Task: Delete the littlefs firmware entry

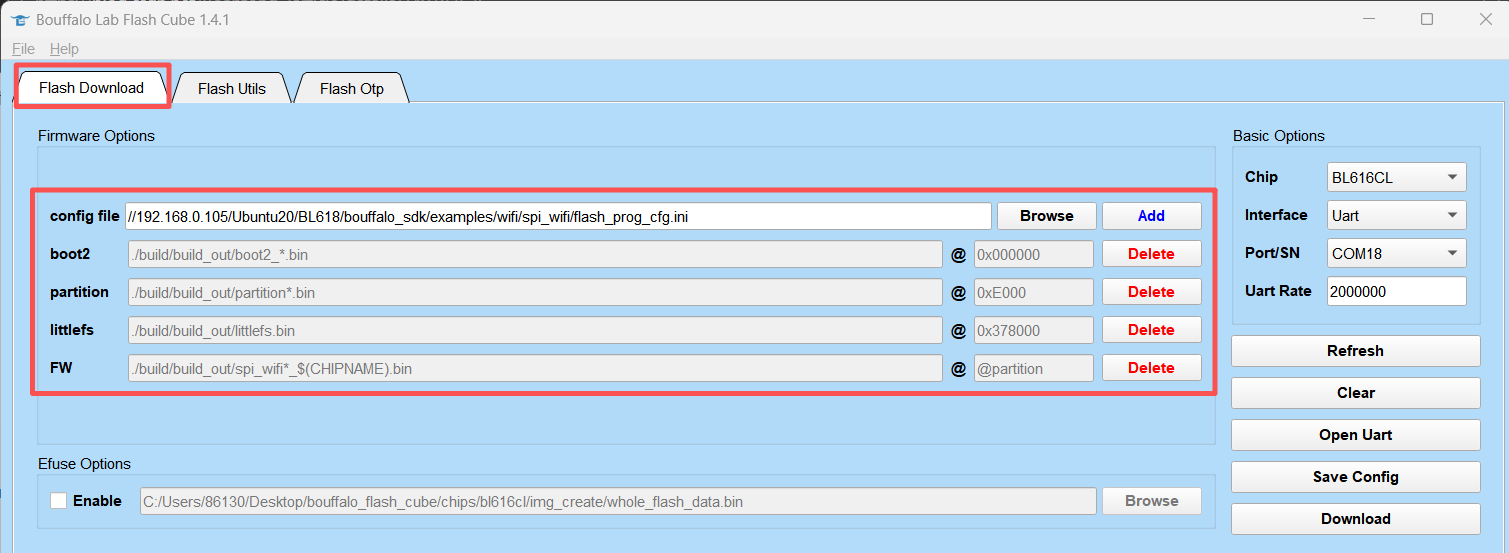Action: click(1152, 330)
